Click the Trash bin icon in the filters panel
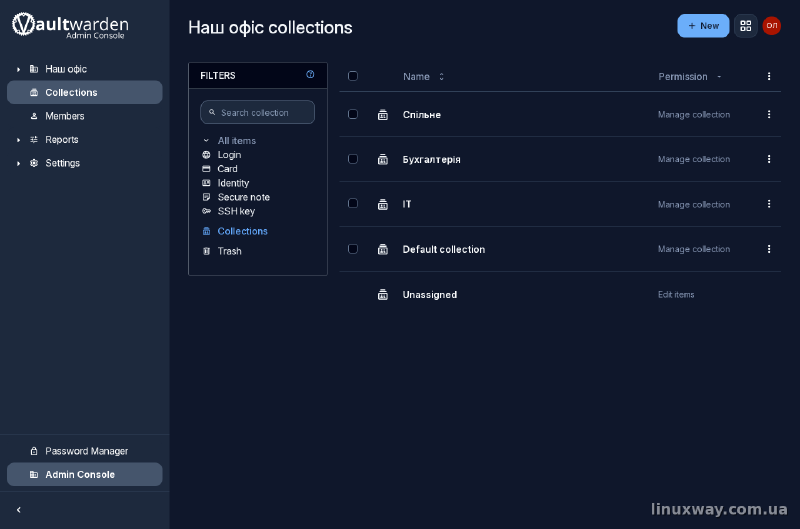 206,251
